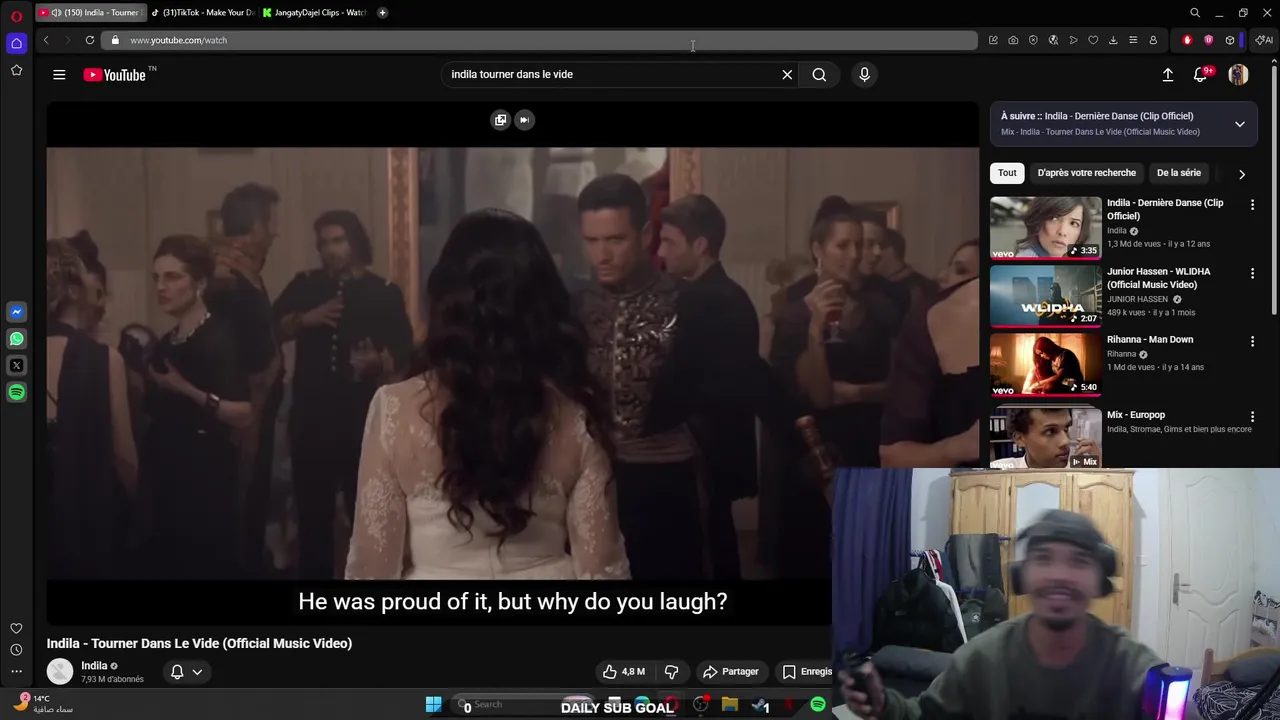This screenshot has height=720, width=1280.
Task: Open Messenger in the Opera sidebar
Action: pos(16,312)
